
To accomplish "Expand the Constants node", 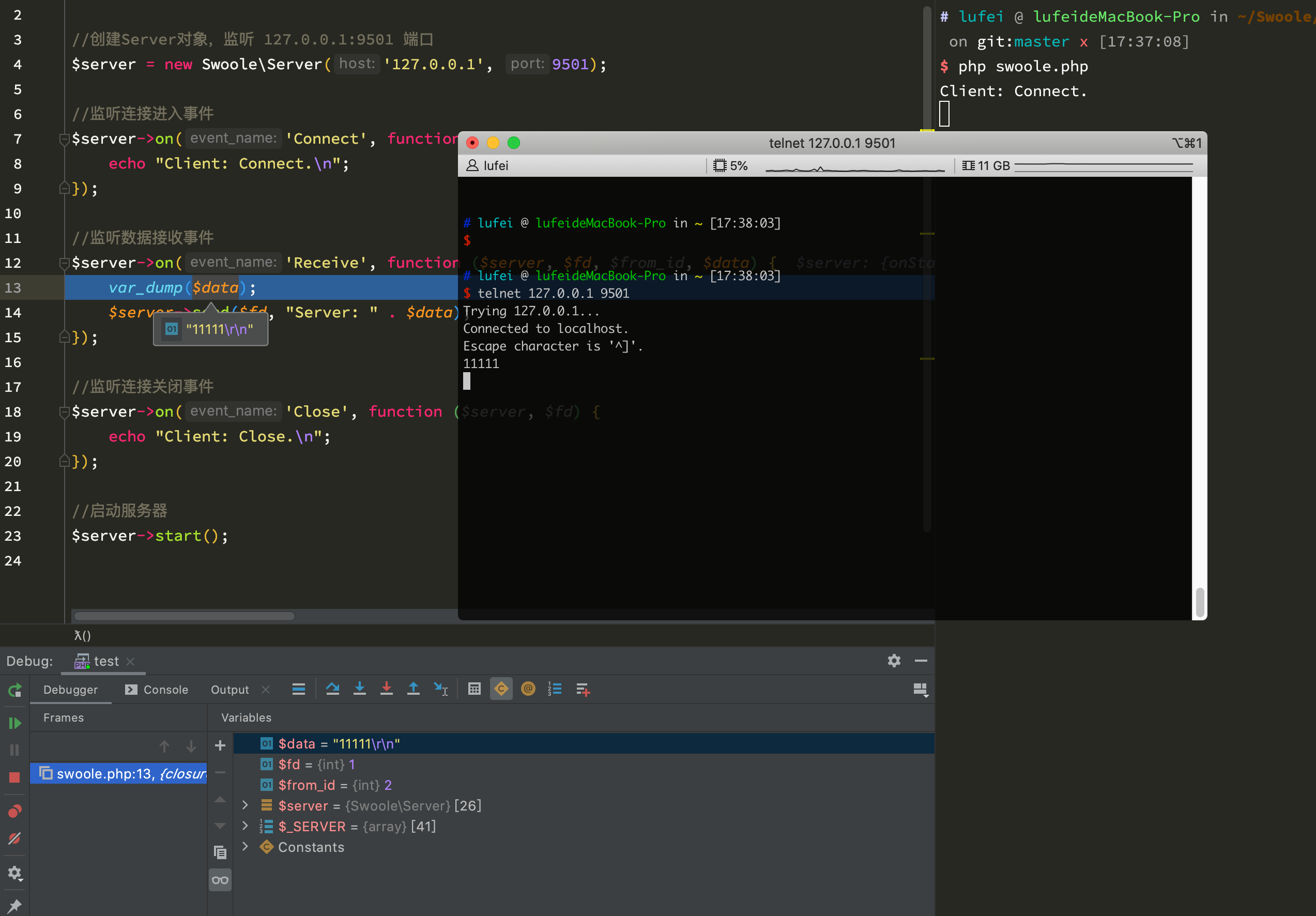I will 246,847.
